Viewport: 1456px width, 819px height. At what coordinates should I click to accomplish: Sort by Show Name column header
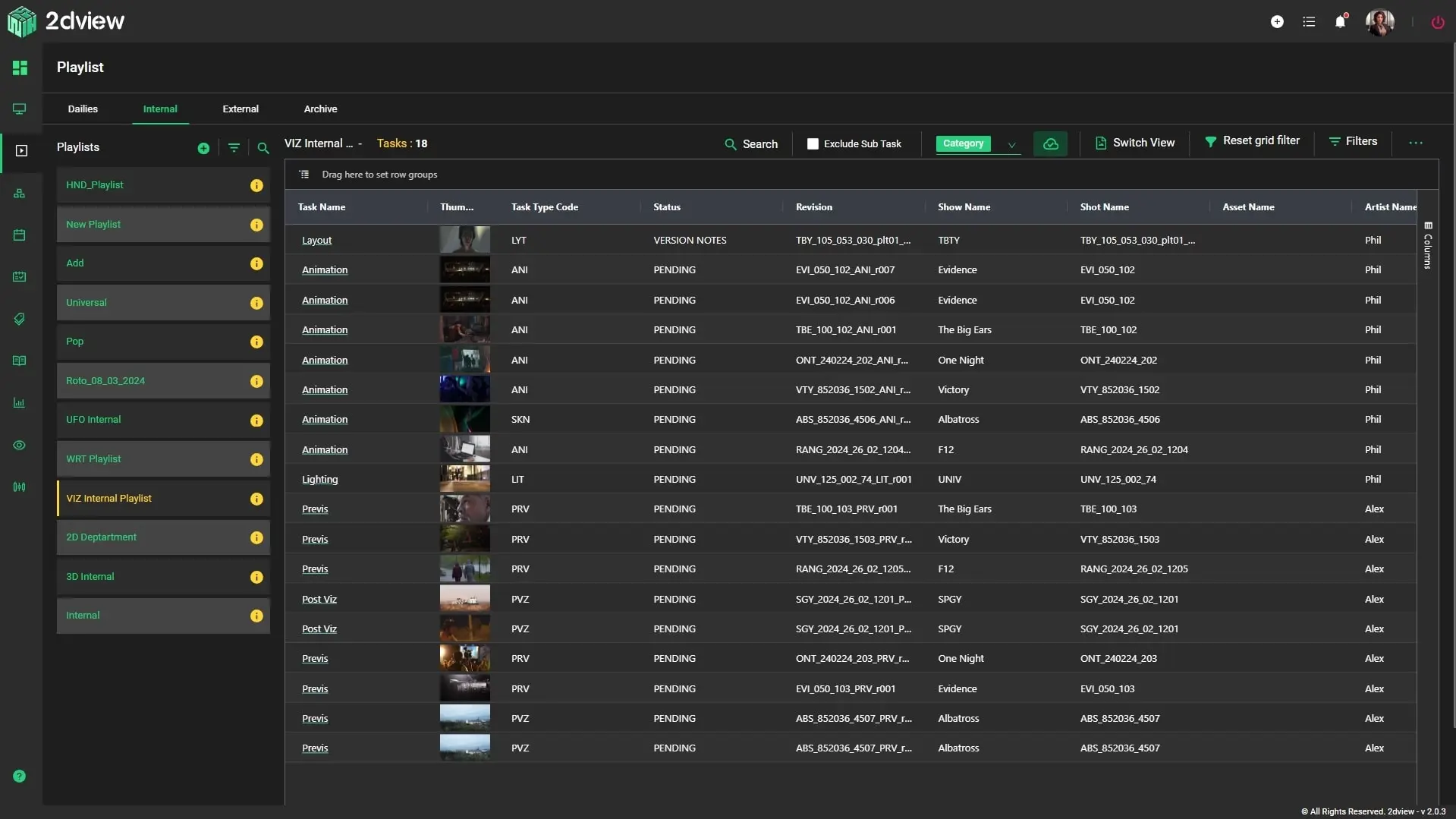(x=964, y=207)
